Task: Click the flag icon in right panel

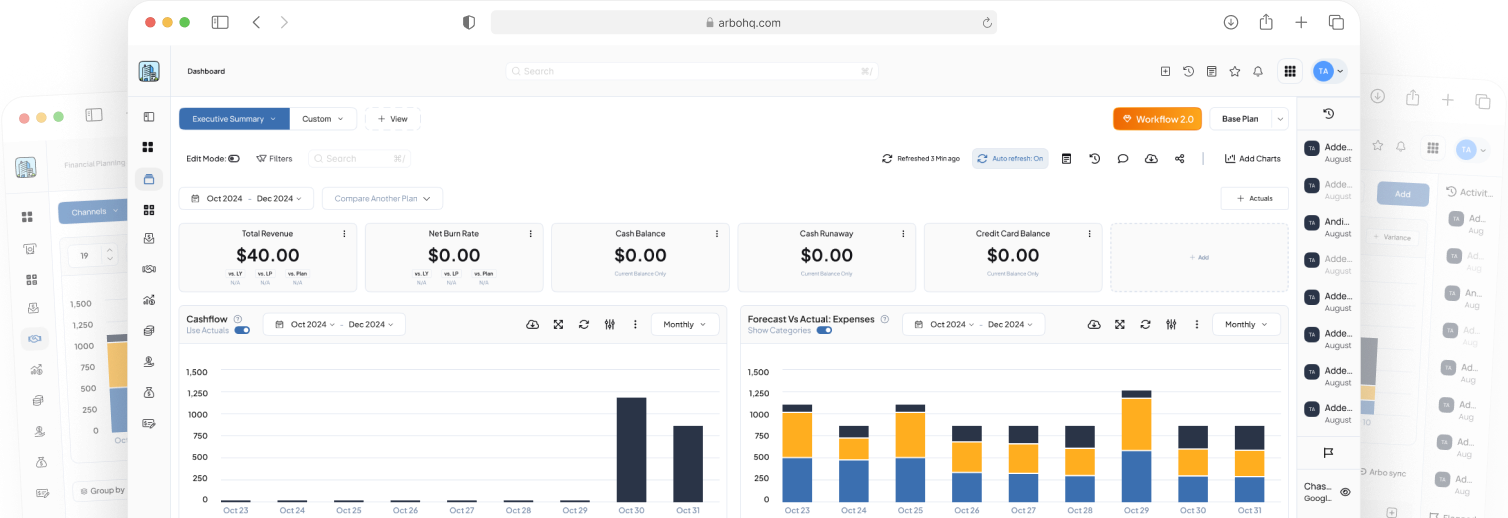Action: (1328, 453)
